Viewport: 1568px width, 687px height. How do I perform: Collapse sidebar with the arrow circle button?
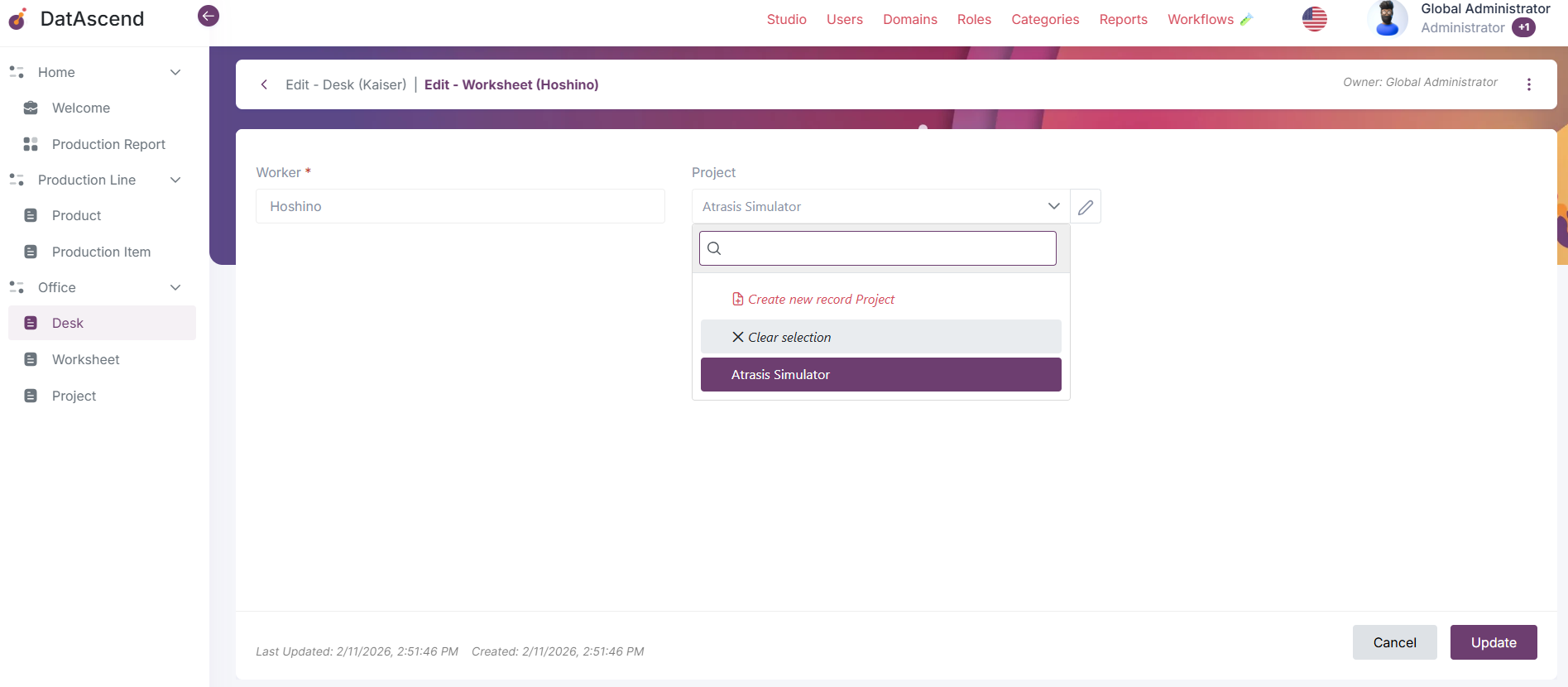pyautogui.click(x=209, y=16)
